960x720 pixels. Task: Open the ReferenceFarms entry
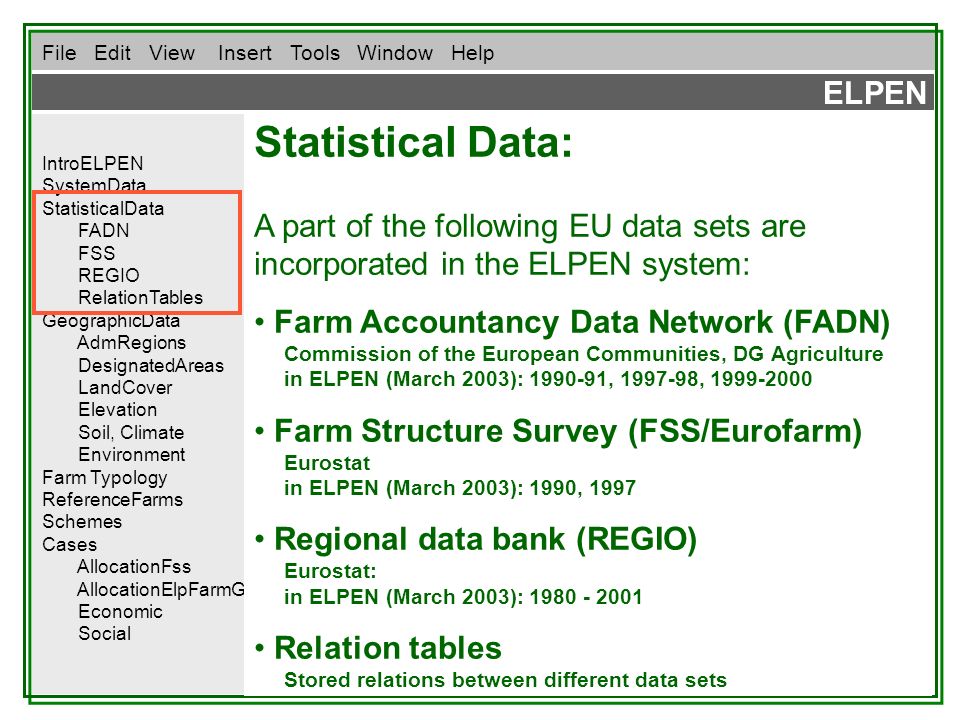tap(113, 500)
